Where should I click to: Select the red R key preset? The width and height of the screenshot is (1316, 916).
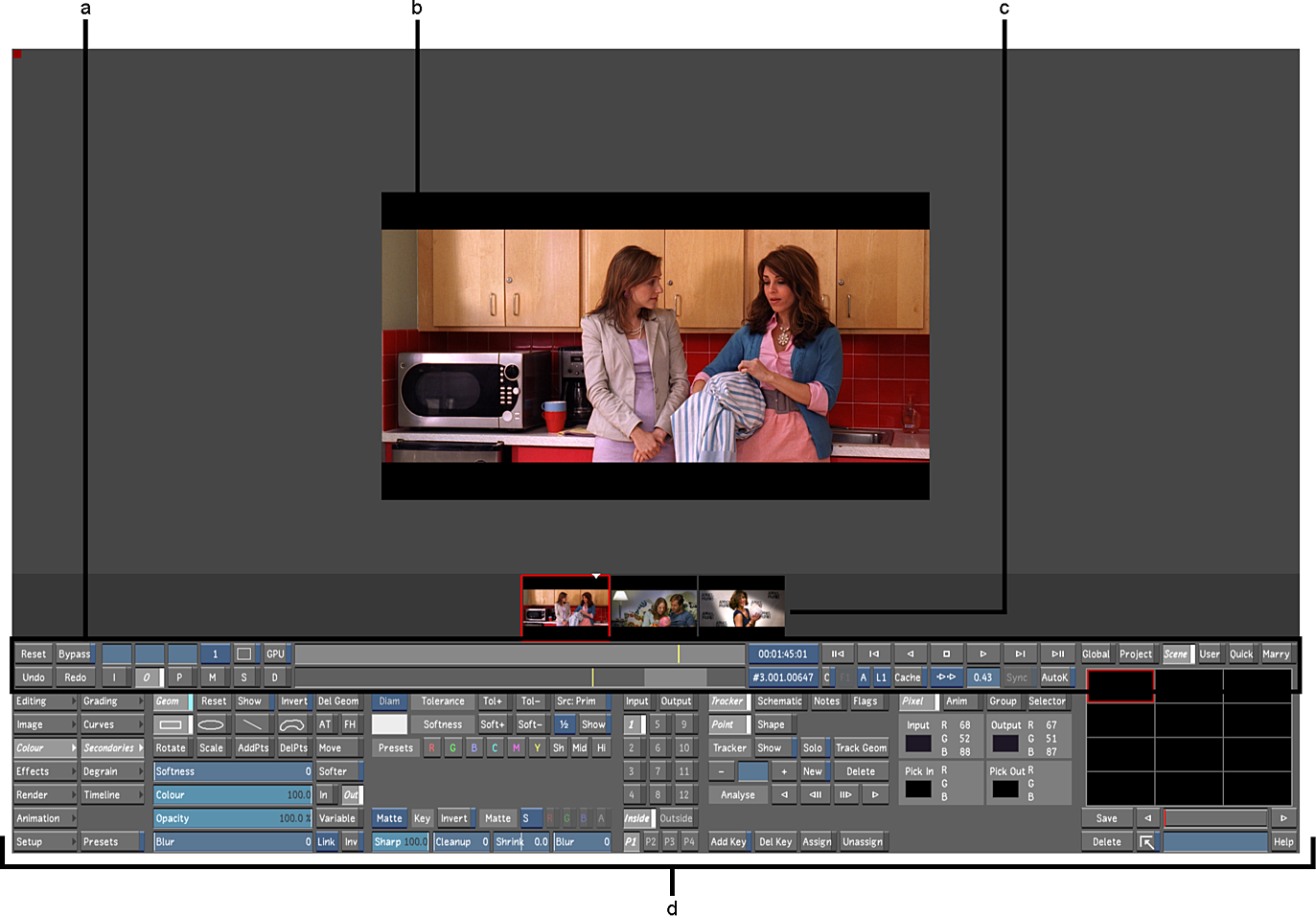point(432,748)
